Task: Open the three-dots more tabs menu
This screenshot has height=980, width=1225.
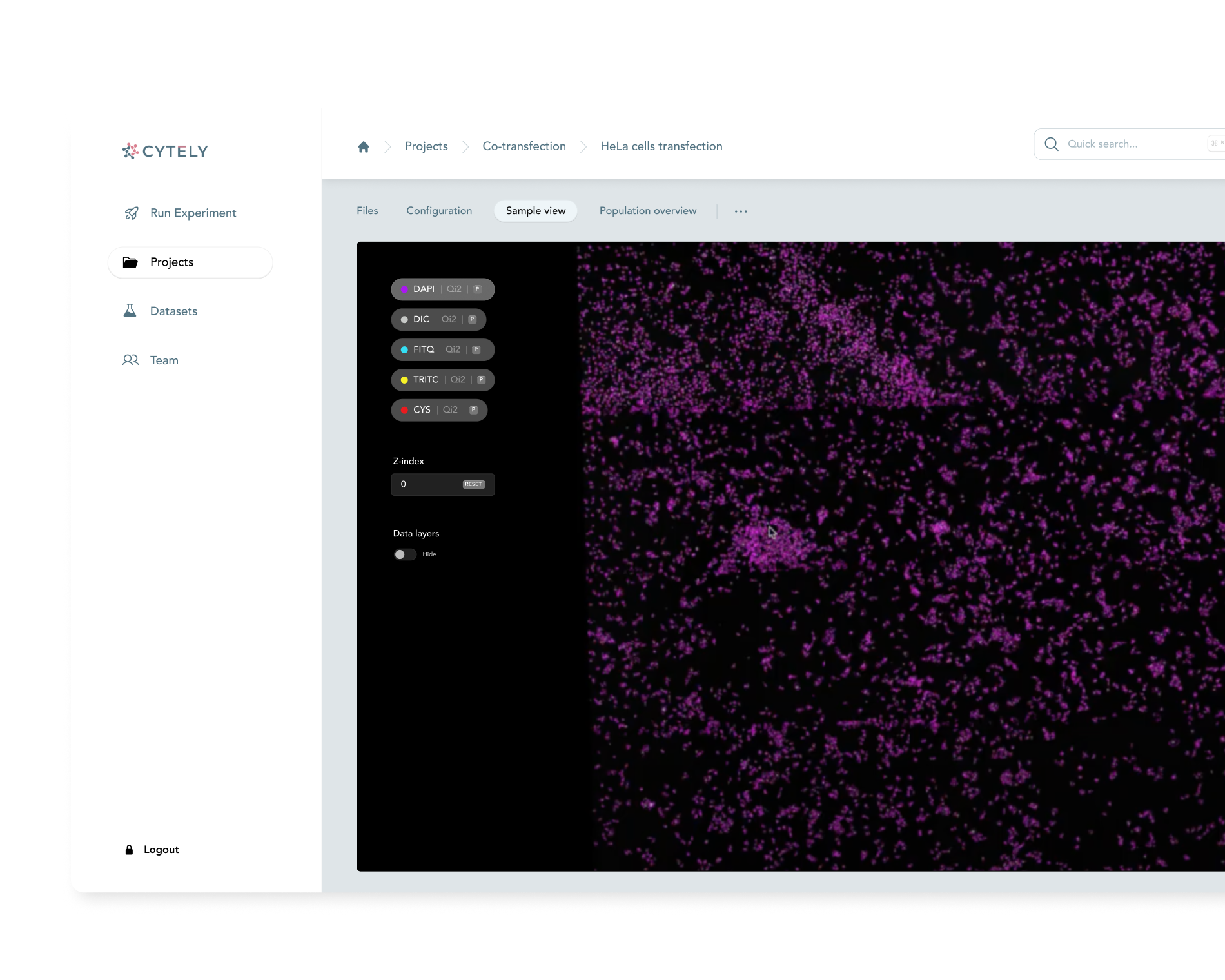Action: pyautogui.click(x=741, y=211)
